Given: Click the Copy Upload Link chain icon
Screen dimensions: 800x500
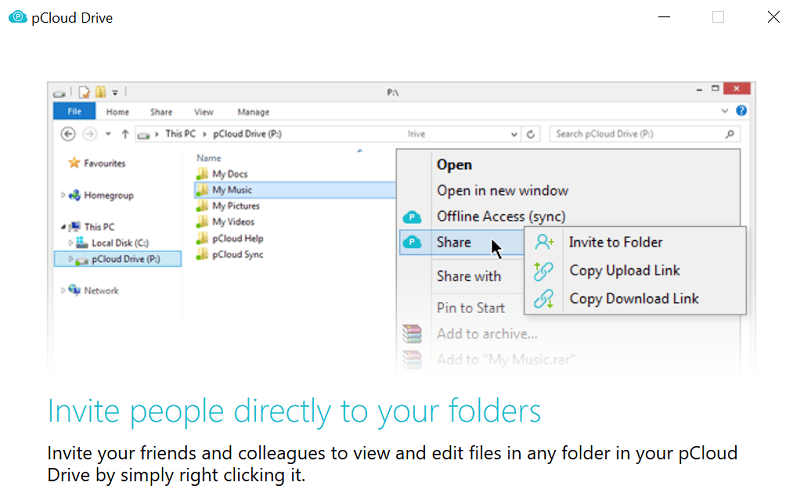Looking at the screenshot, I should point(544,270).
